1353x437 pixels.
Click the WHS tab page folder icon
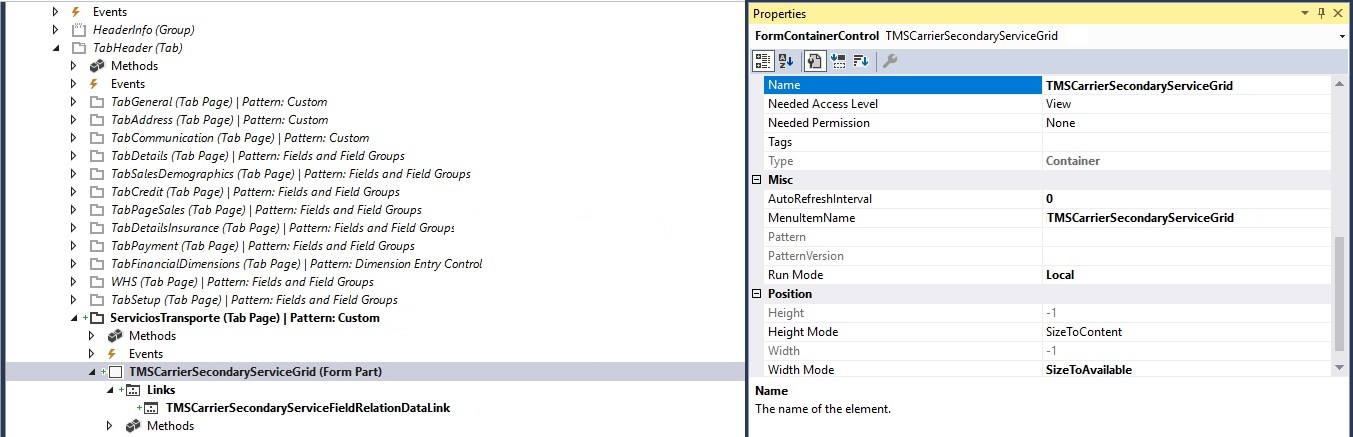pyautogui.click(x=97, y=282)
